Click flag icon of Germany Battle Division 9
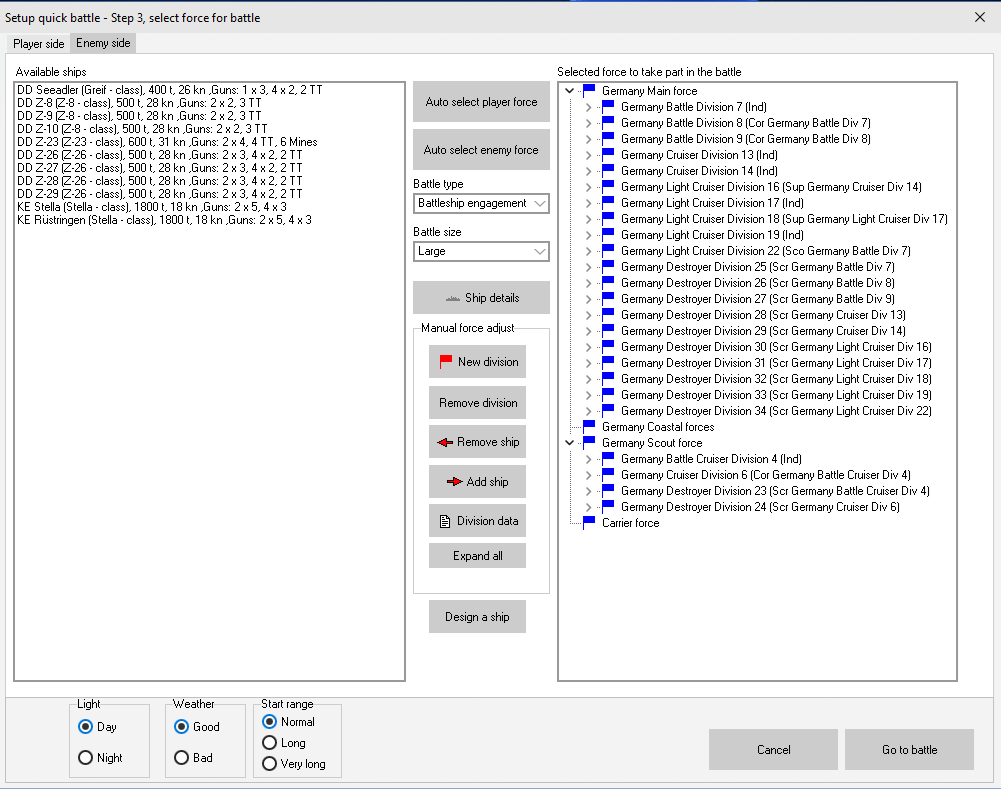1001x789 pixels. pyautogui.click(x=608, y=138)
